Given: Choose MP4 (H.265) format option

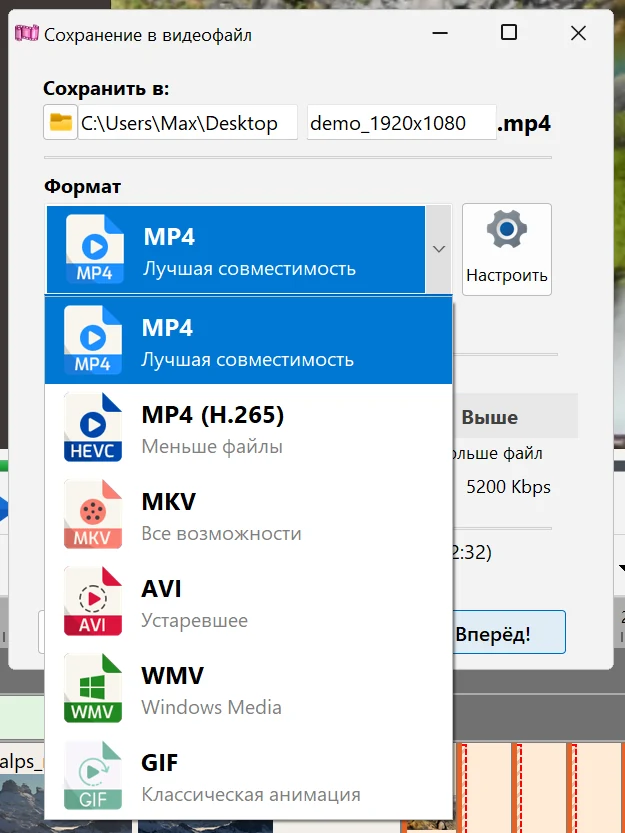Looking at the screenshot, I should pyautogui.click(x=248, y=427).
